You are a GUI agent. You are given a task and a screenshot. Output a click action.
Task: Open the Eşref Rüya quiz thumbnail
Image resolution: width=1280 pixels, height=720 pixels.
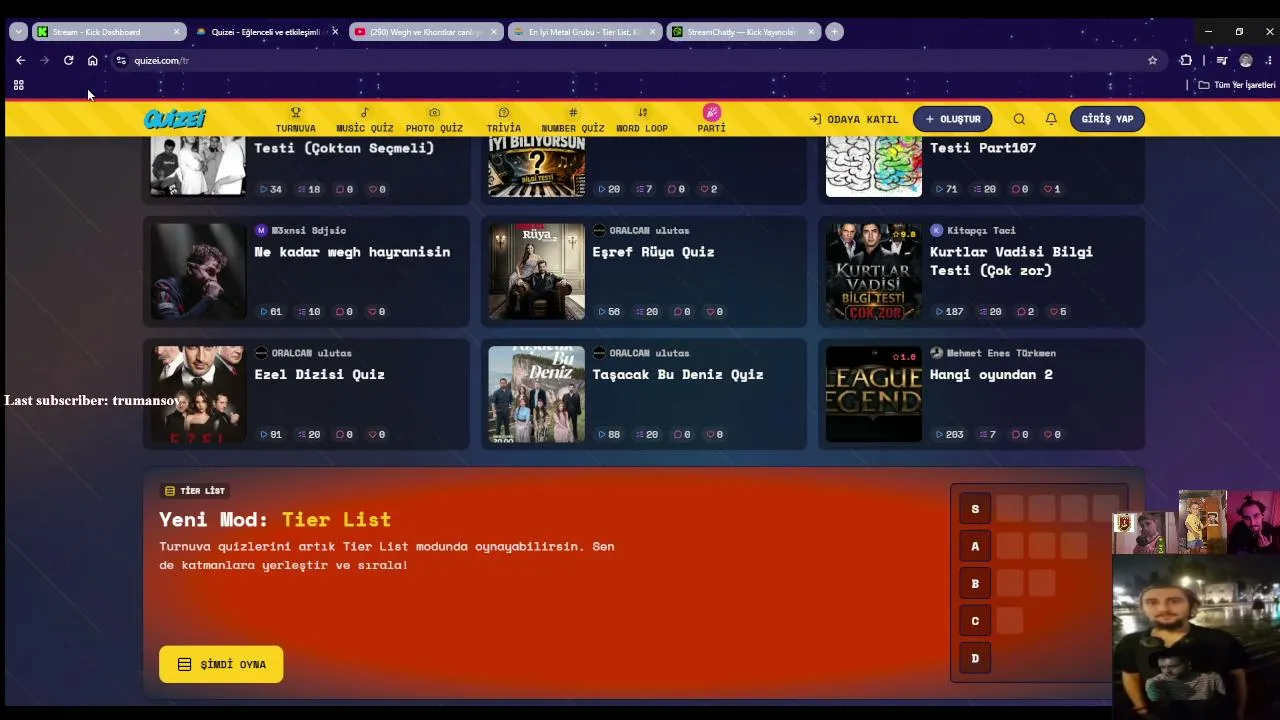point(536,271)
